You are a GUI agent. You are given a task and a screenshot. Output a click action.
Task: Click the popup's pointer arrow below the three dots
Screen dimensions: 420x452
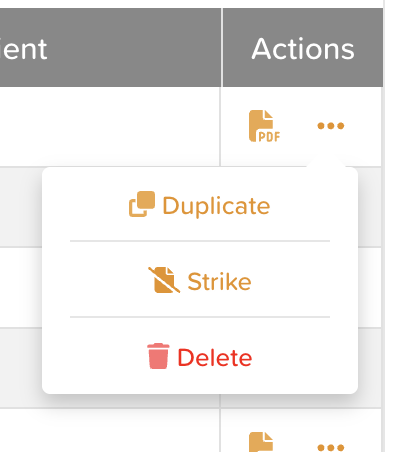[326, 163]
